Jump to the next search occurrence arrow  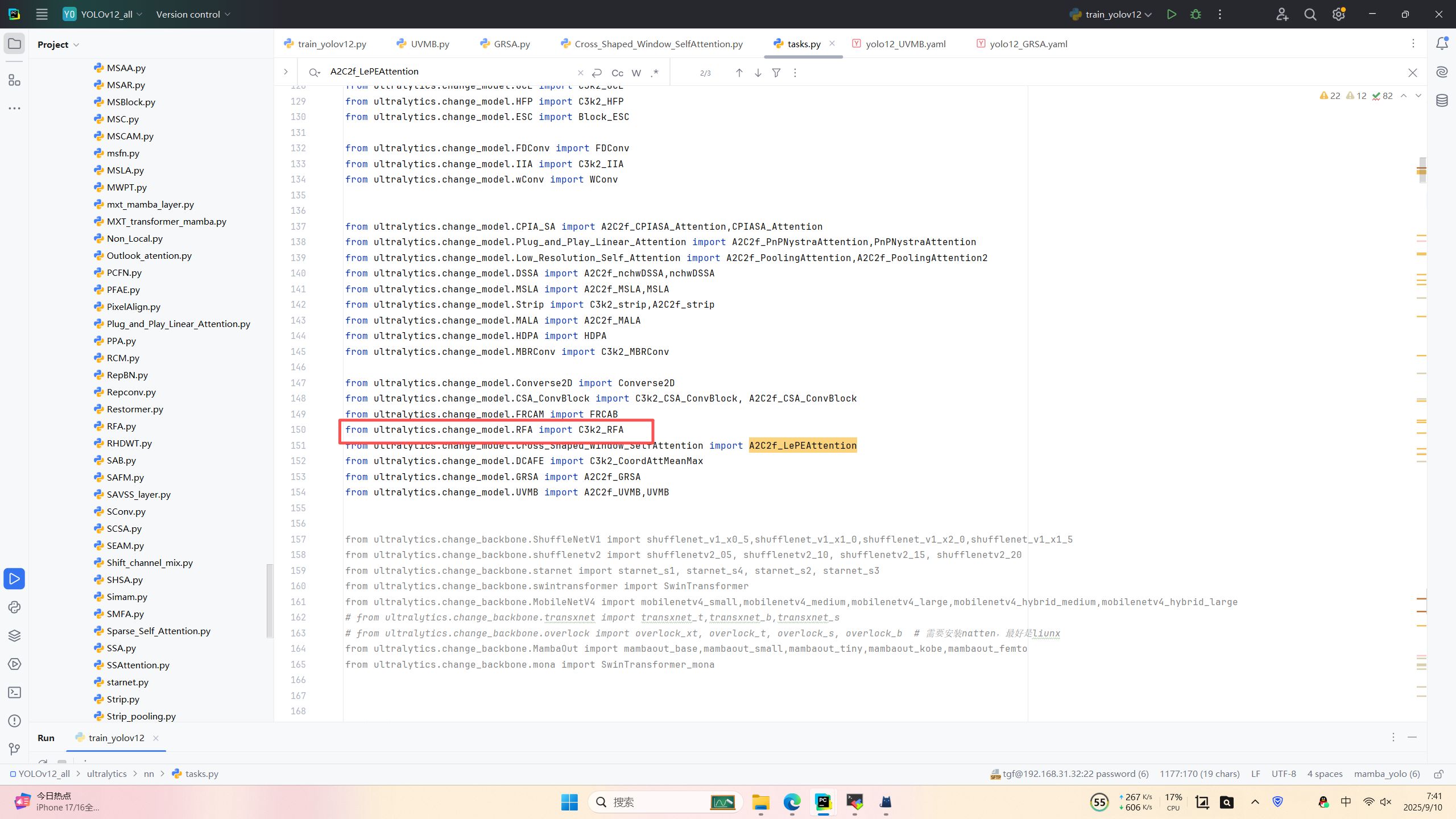758,73
